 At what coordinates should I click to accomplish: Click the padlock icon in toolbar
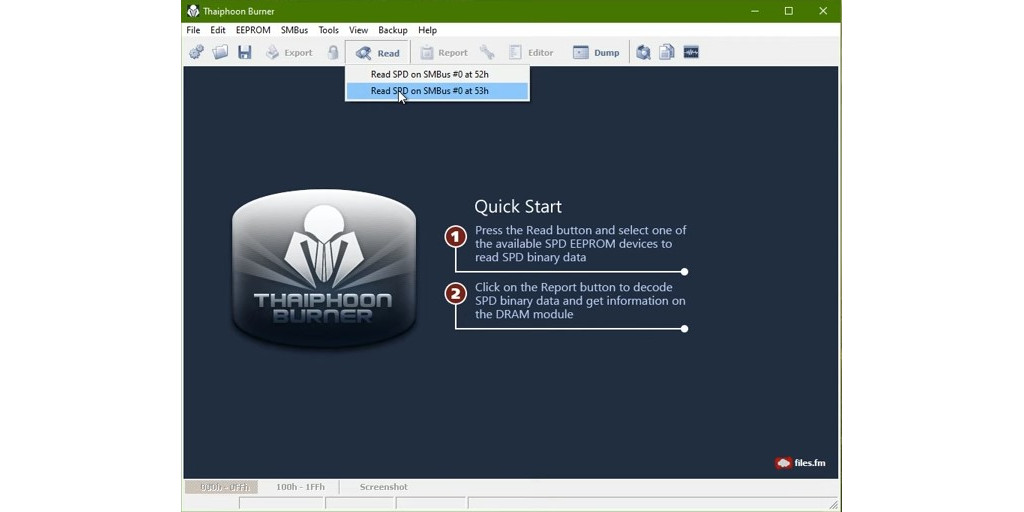(333, 52)
